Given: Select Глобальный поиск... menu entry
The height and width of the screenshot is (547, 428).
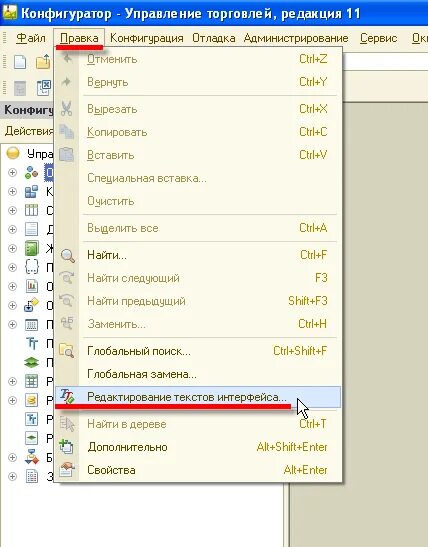Looking at the screenshot, I should (x=198, y=351).
